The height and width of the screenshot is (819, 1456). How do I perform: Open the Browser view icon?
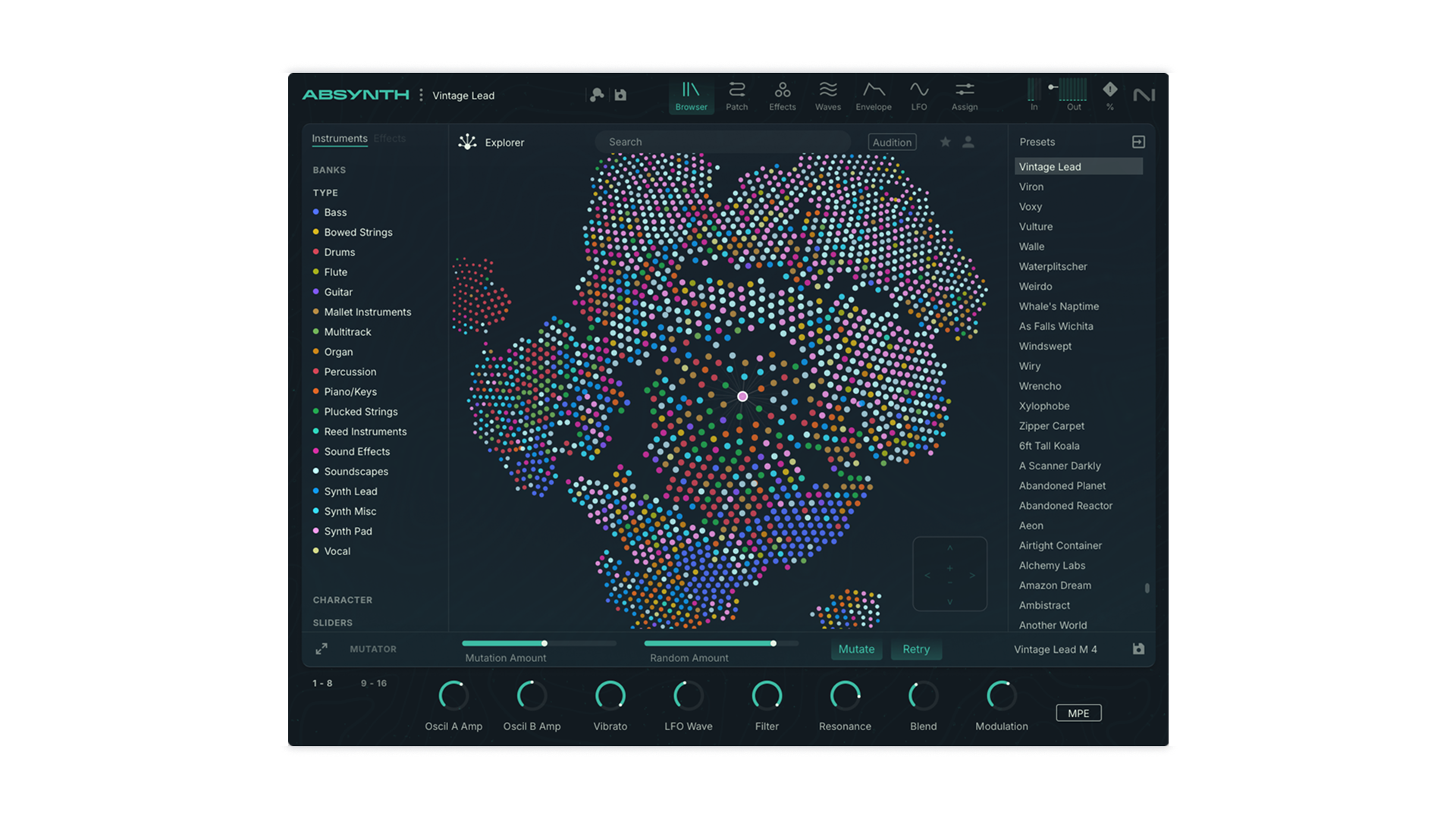coord(691,96)
